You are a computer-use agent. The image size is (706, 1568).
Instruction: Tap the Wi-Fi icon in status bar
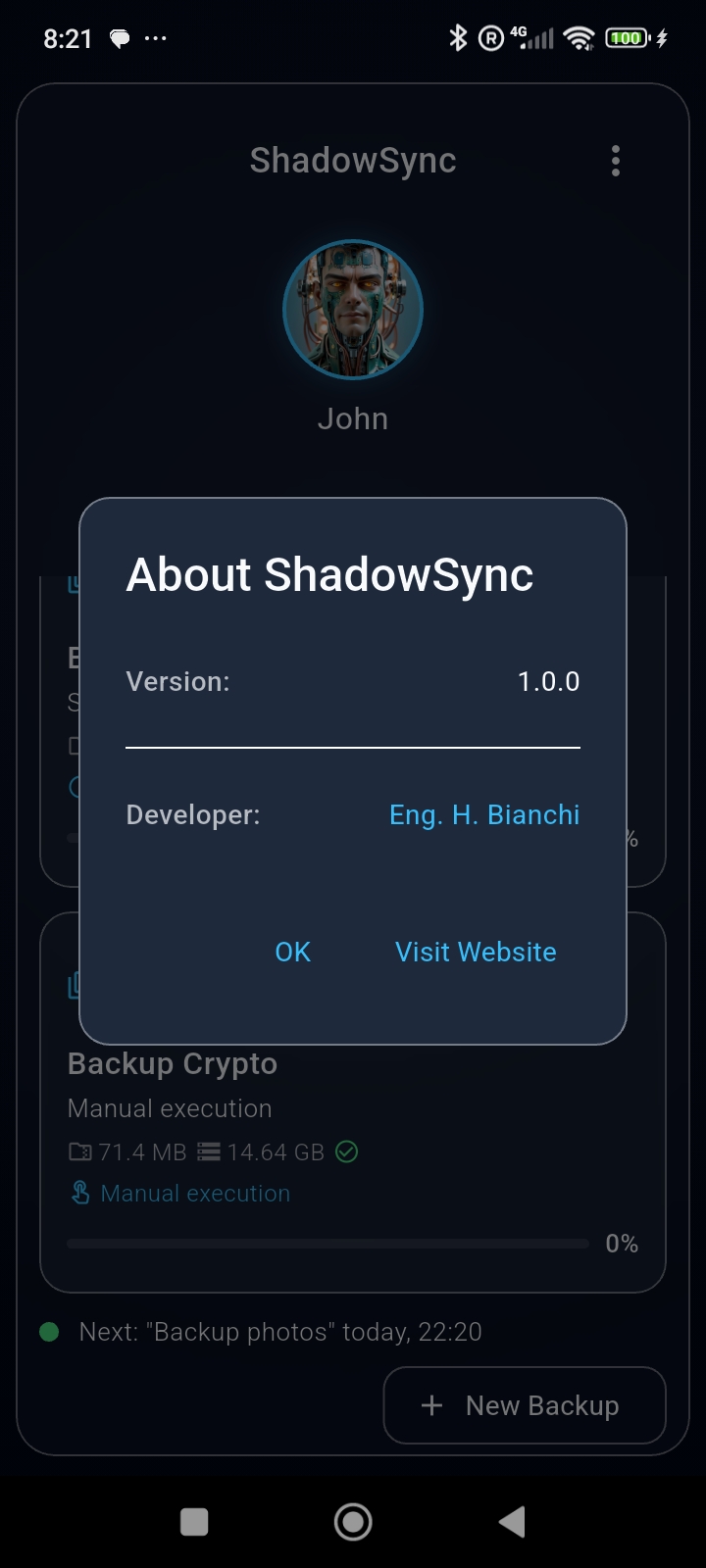pos(580,38)
